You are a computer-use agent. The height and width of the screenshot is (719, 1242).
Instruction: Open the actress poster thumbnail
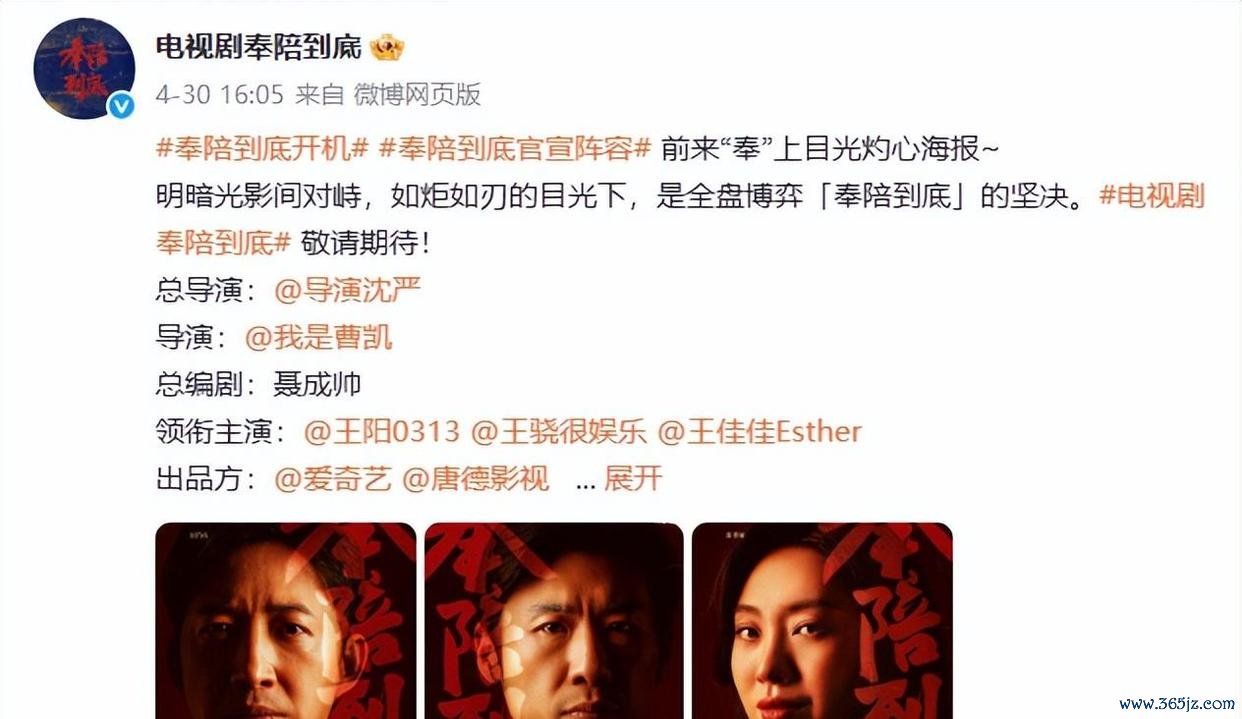tap(822, 620)
